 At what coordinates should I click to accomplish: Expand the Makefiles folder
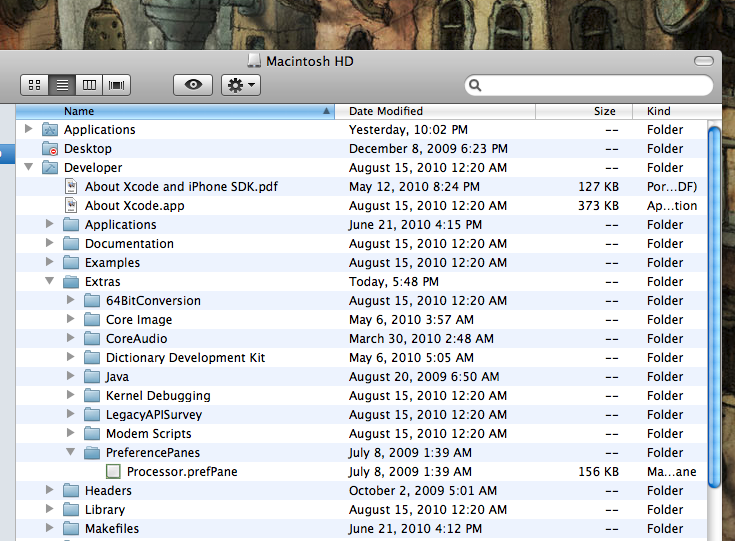(x=49, y=527)
